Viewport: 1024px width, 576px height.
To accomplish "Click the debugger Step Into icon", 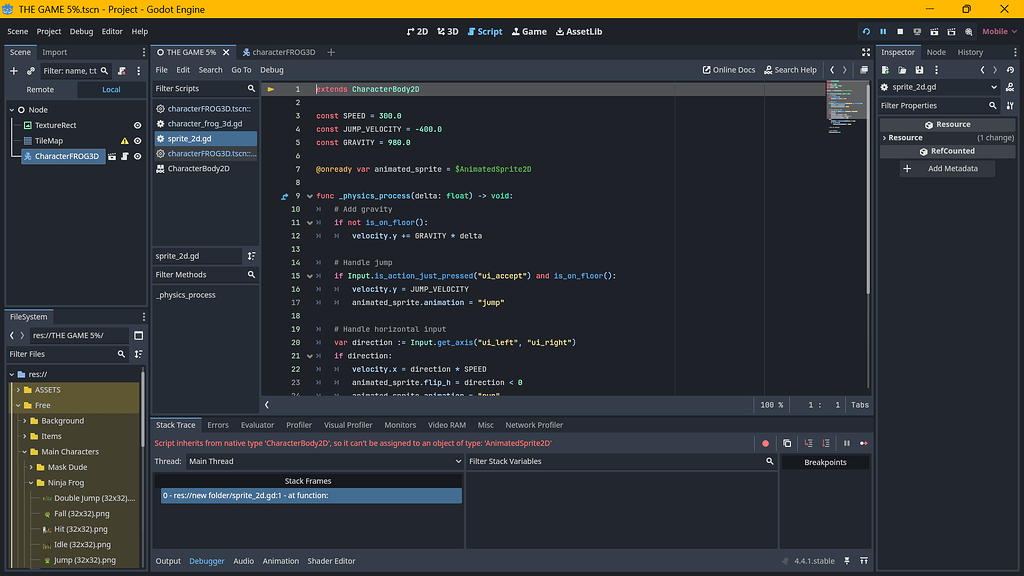I will coord(808,443).
